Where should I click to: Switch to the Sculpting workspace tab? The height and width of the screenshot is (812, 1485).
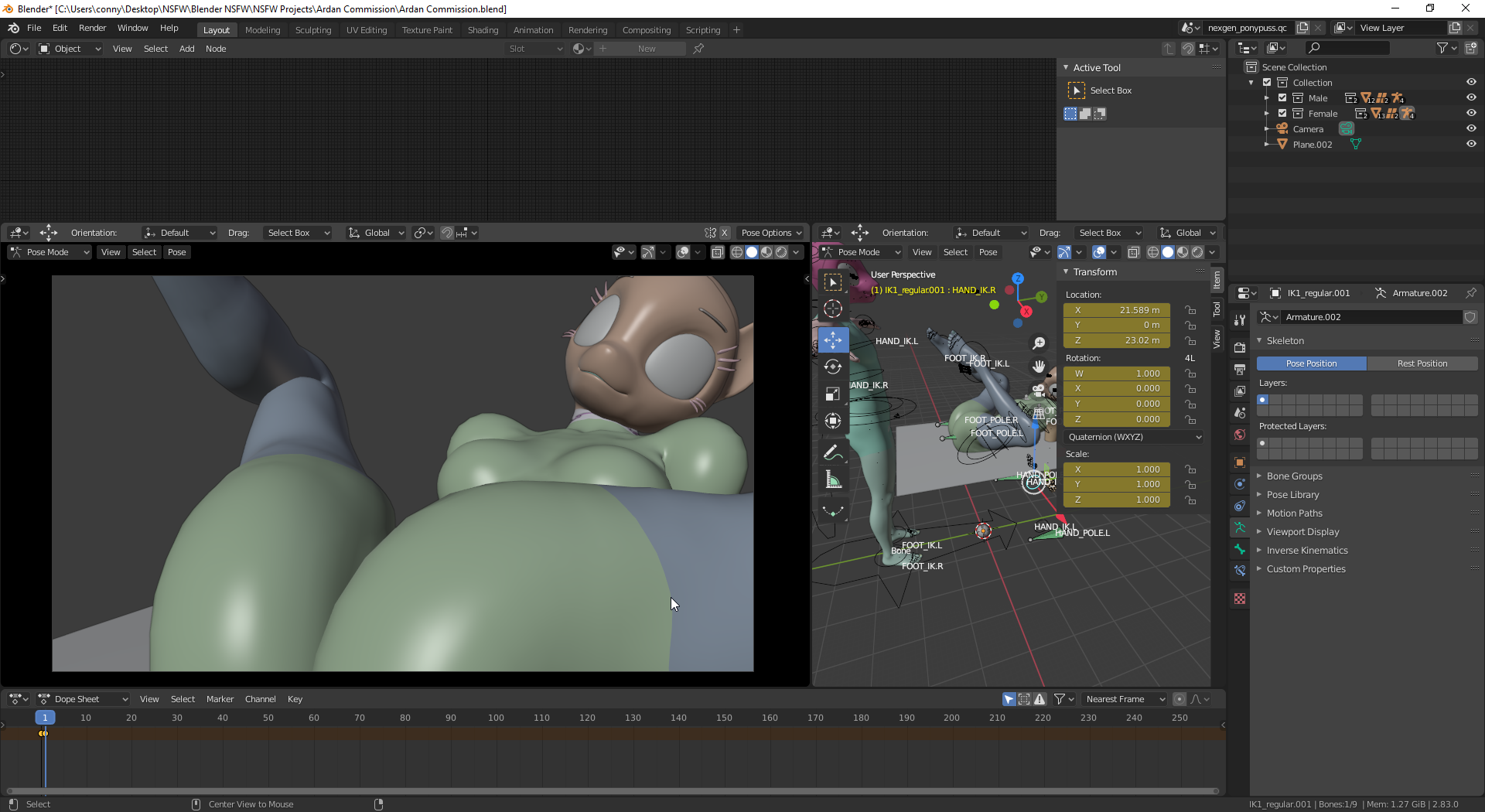click(312, 30)
